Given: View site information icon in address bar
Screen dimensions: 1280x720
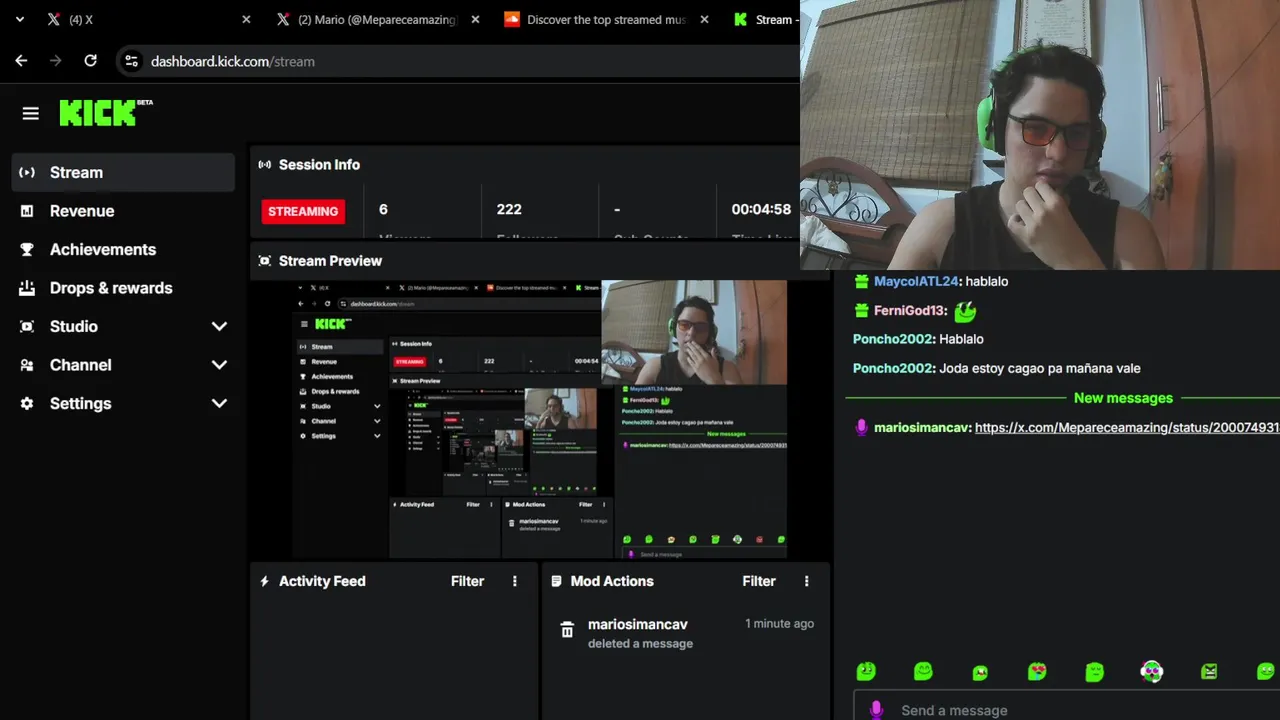Looking at the screenshot, I should point(131,61).
